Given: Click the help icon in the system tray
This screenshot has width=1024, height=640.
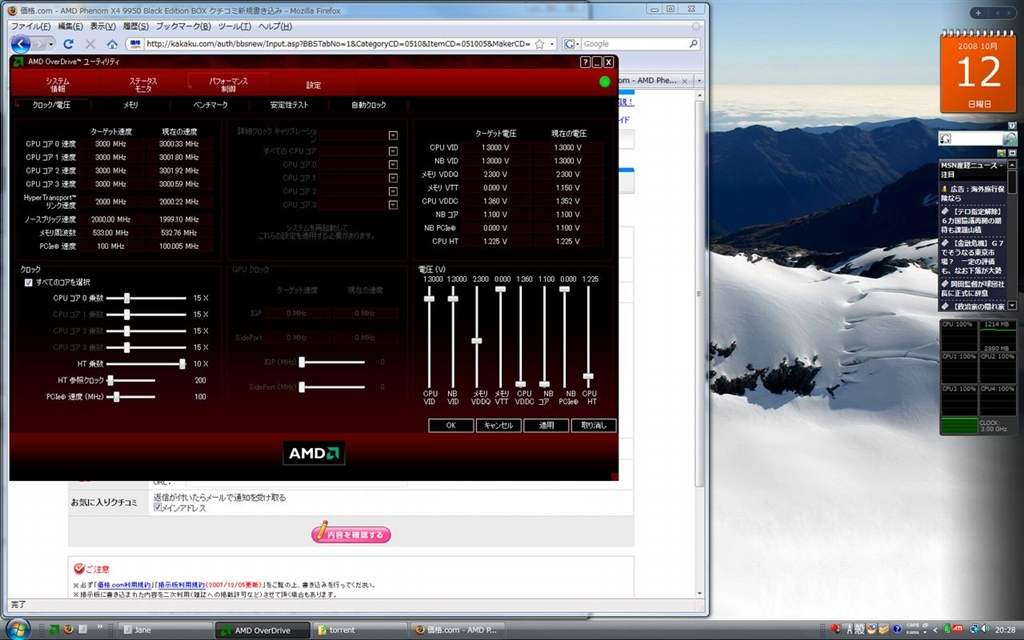Looking at the screenshot, I should 897,630.
